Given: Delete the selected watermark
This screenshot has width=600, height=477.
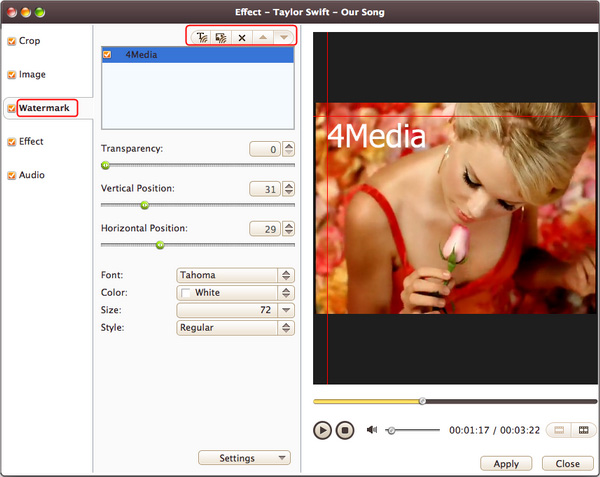Looking at the screenshot, I should pos(241,36).
